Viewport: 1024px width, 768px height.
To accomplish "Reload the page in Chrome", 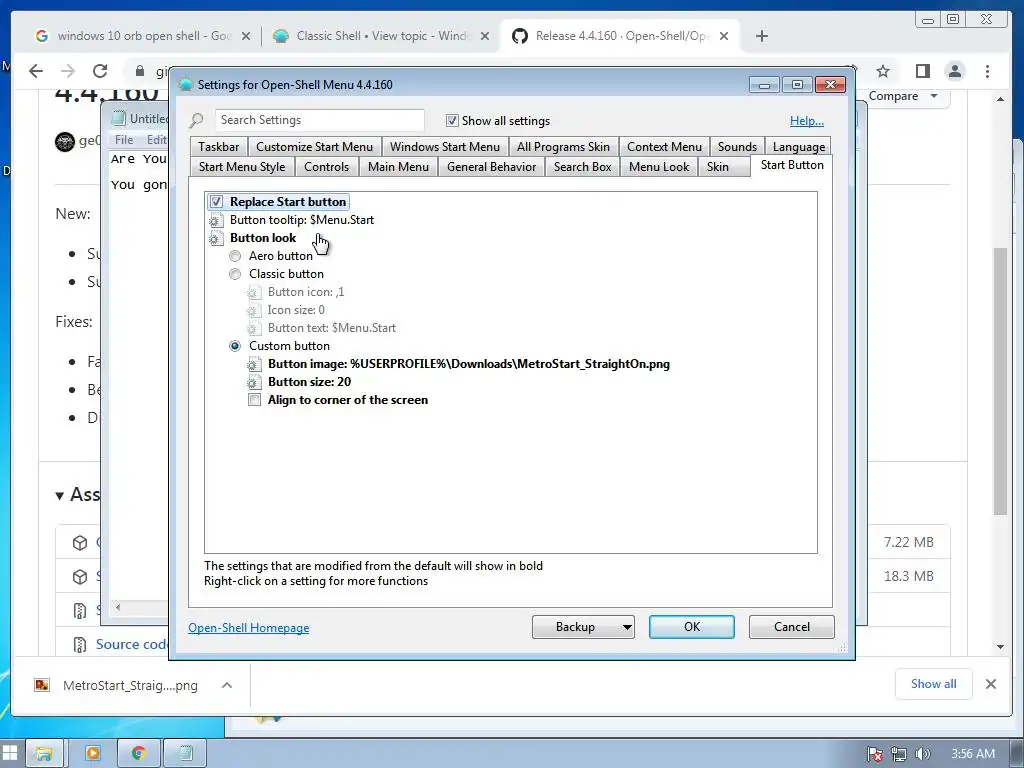I will [100, 71].
